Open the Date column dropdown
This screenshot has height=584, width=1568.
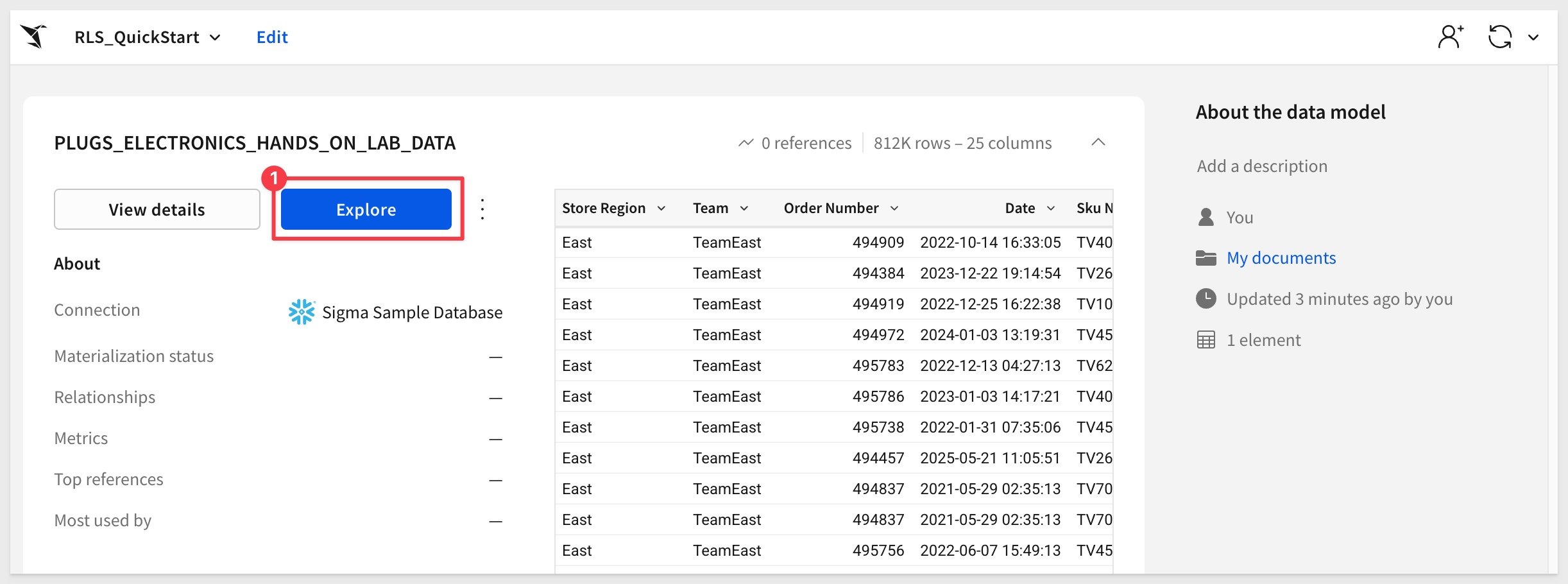pos(1051,209)
